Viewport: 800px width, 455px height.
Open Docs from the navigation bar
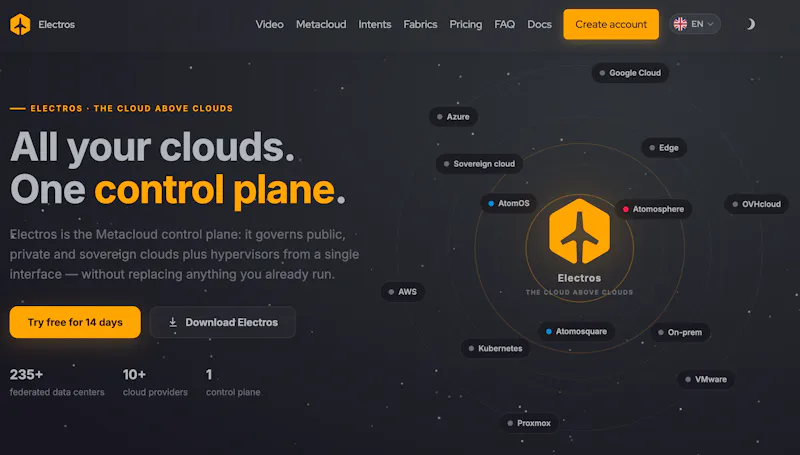point(539,24)
